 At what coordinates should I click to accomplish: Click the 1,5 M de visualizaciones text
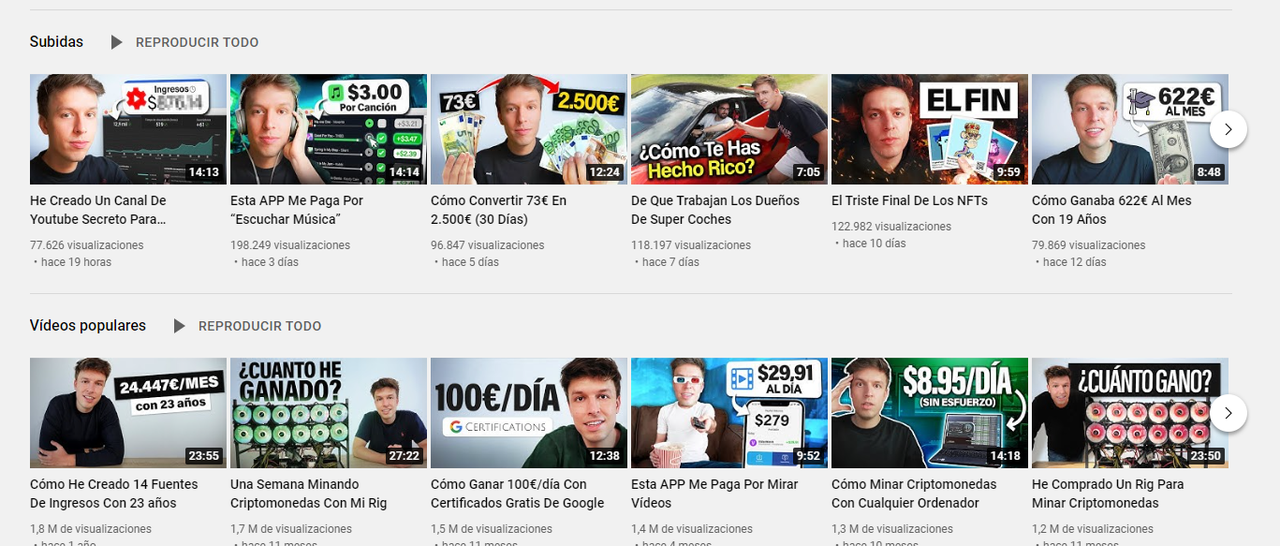(492, 529)
